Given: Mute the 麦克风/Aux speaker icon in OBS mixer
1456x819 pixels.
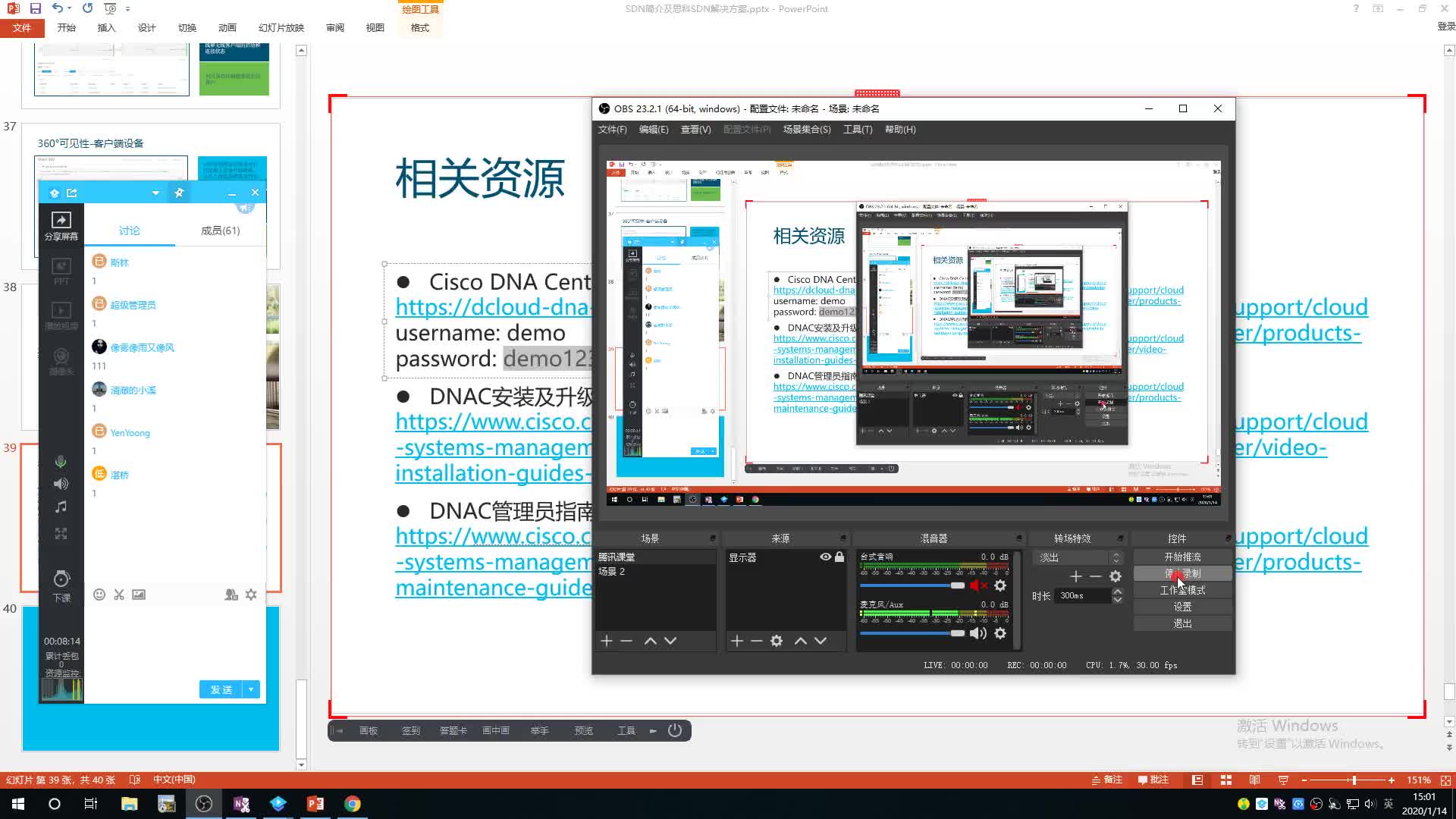Looking at the screenshot, I should (978, 633).
